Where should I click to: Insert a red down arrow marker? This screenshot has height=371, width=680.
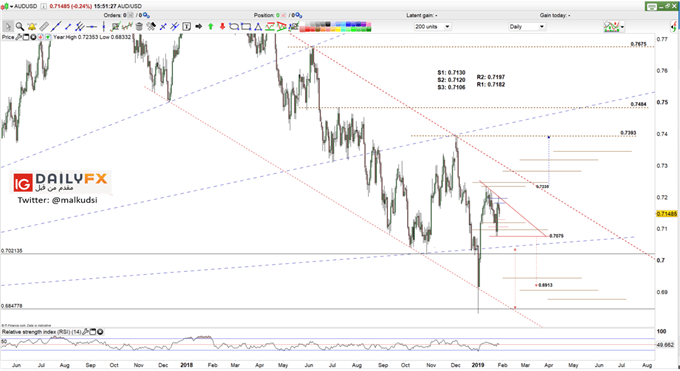[222, 26]
